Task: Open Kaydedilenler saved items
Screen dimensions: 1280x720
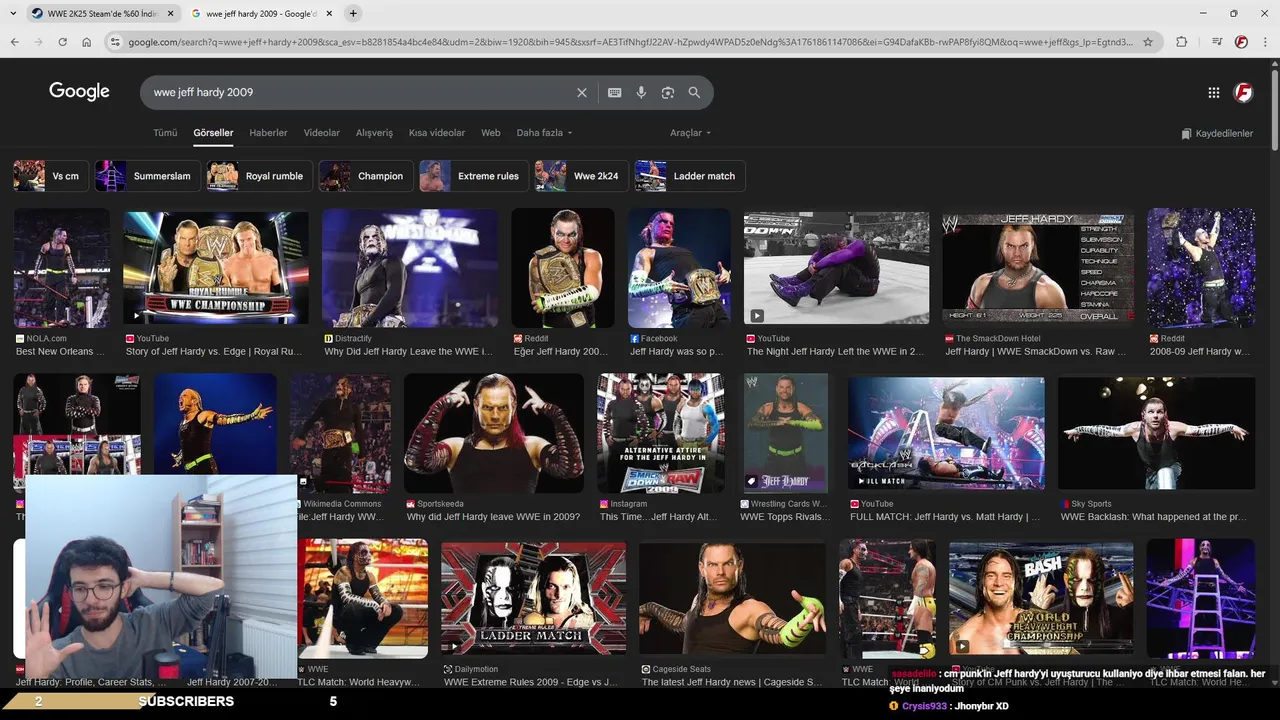Action: pyautogui.click(x=1217, y=133)
